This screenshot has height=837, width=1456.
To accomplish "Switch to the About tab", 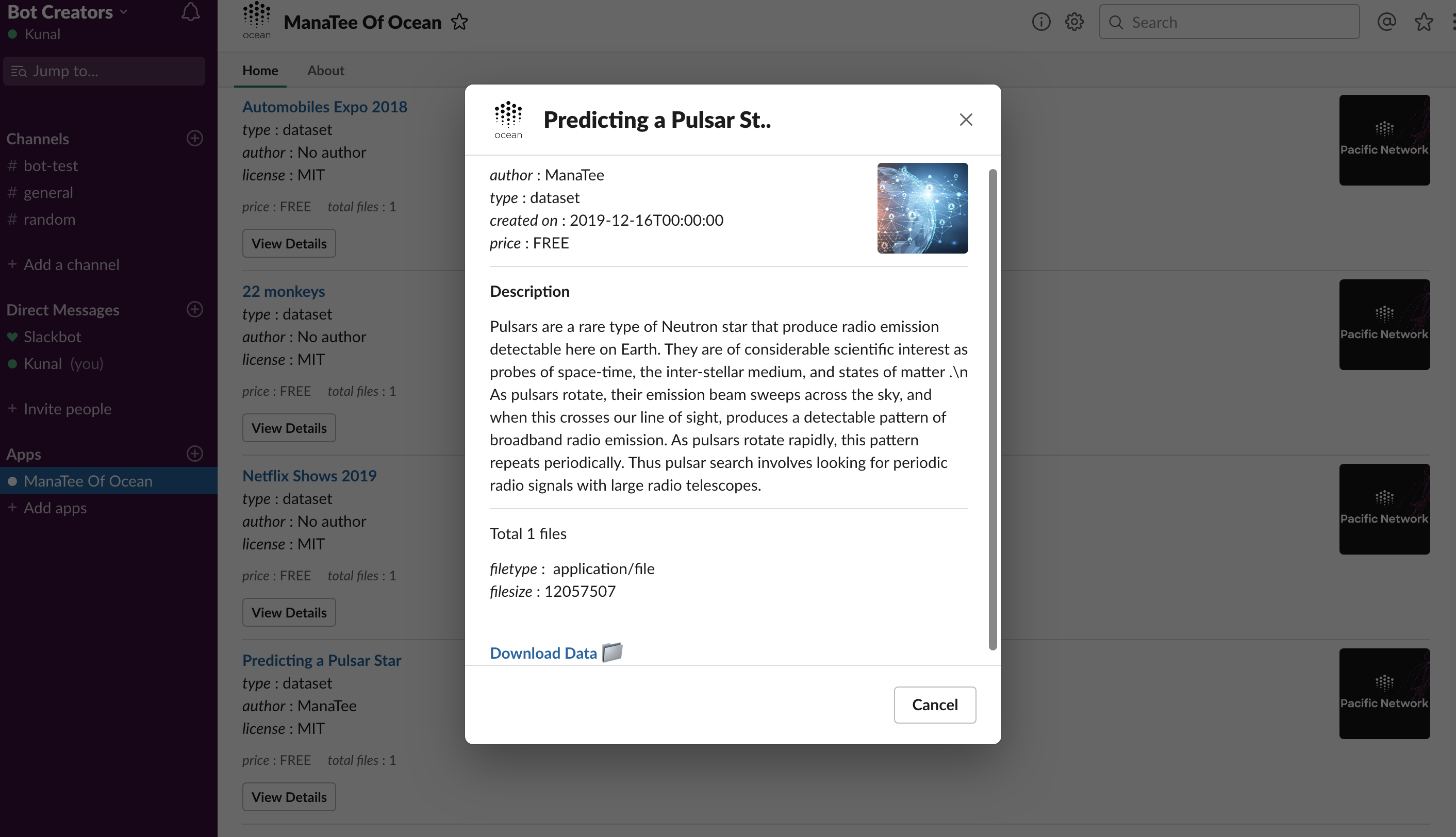I will pos(325,70).
